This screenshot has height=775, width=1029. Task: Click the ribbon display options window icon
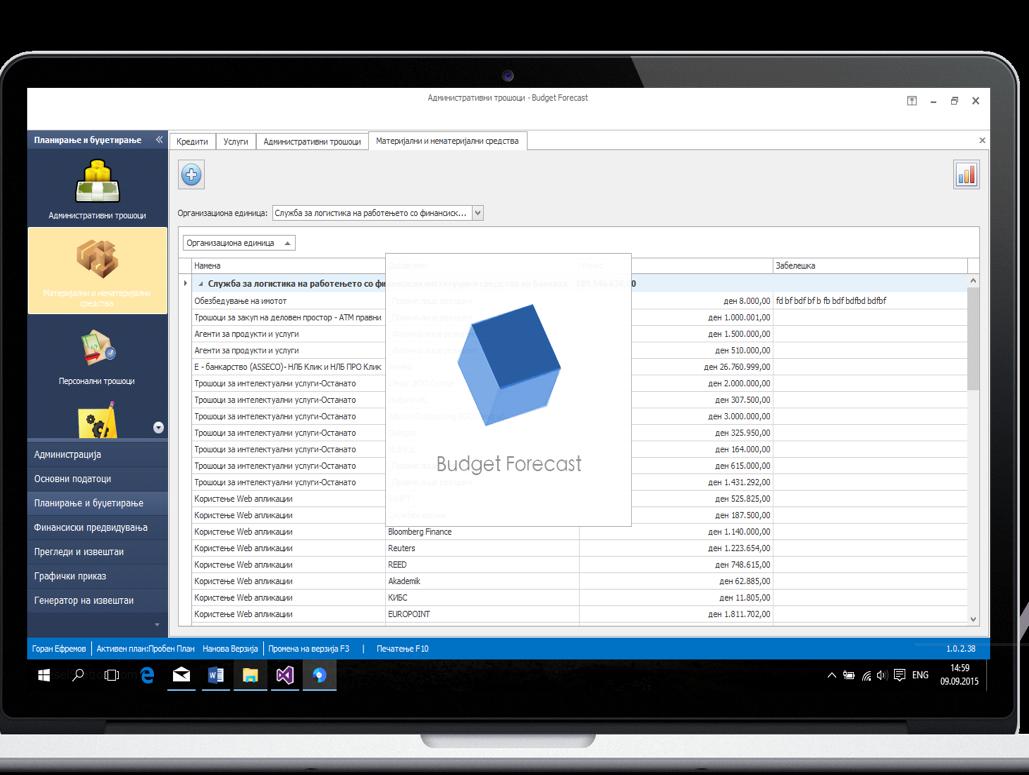pos(912,101)
